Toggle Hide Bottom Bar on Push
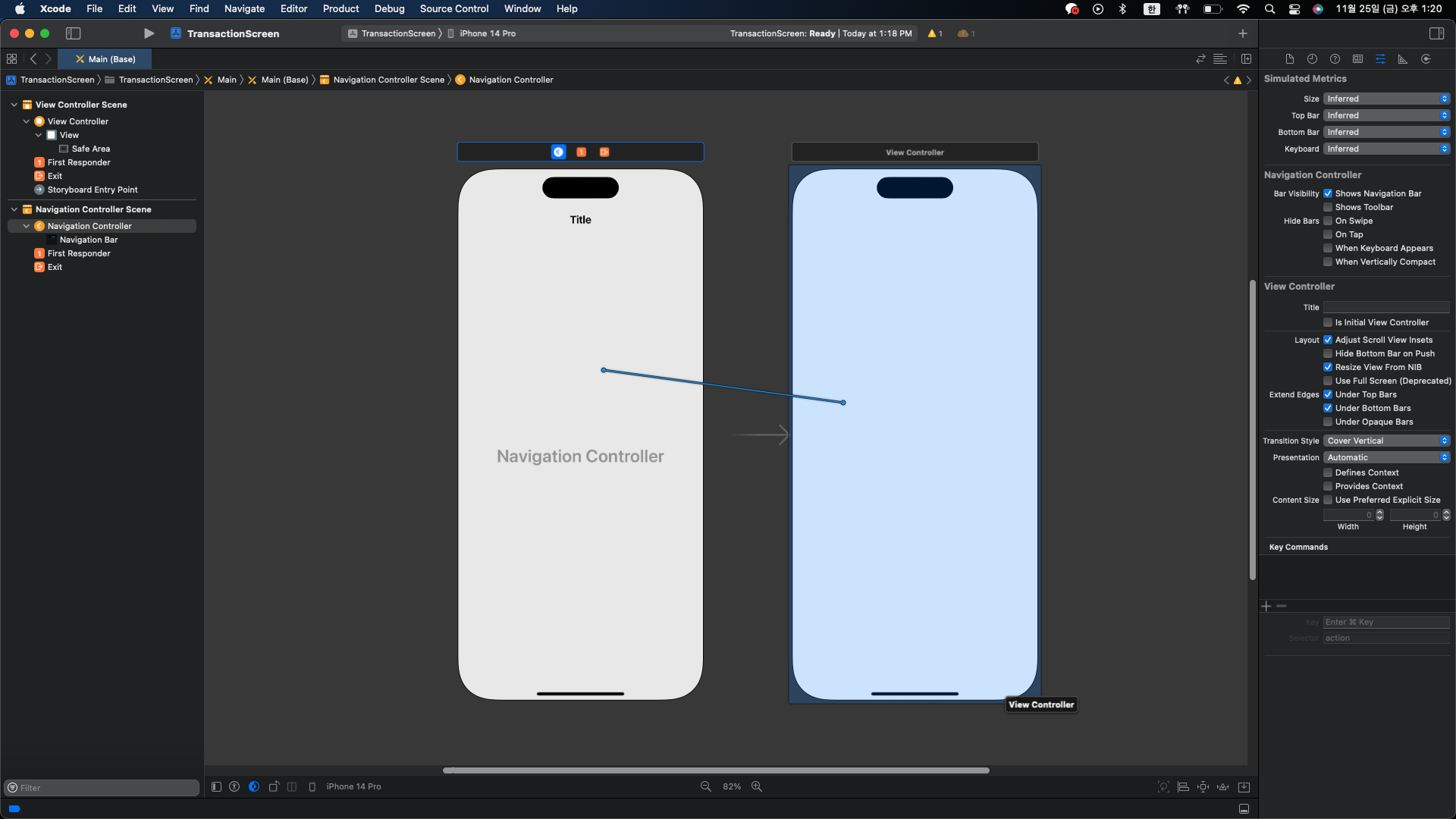Screen dimensions: 1456x819 point(1328,353)
